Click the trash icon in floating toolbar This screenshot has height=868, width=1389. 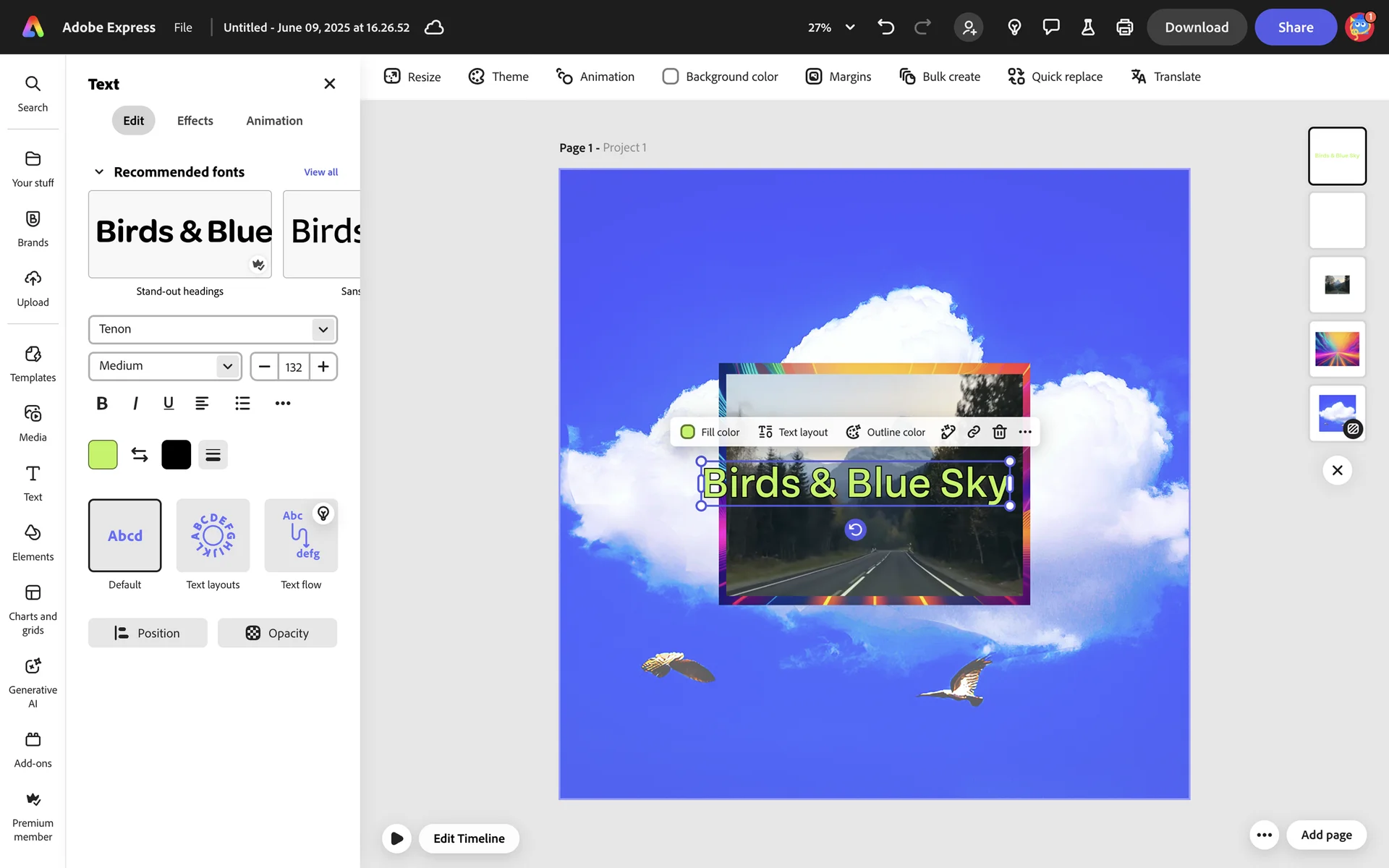[x=999, y=432]
